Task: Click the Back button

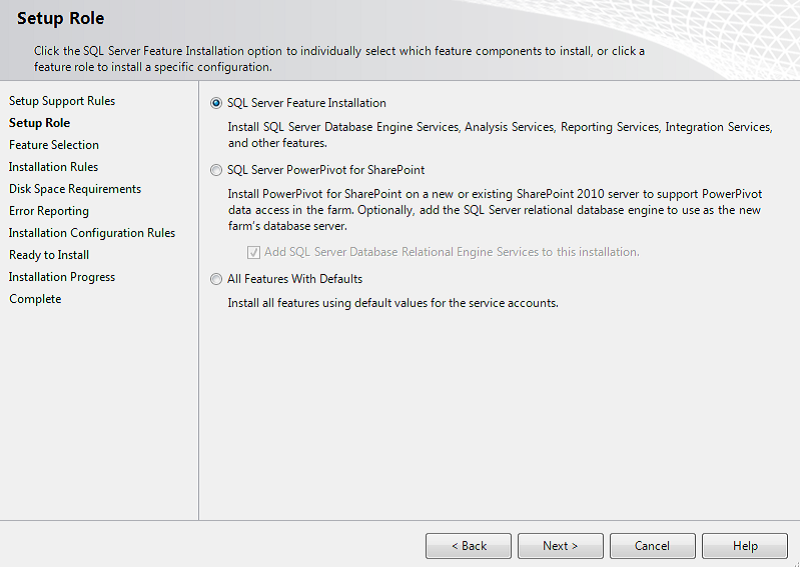Action: point(468,546)
